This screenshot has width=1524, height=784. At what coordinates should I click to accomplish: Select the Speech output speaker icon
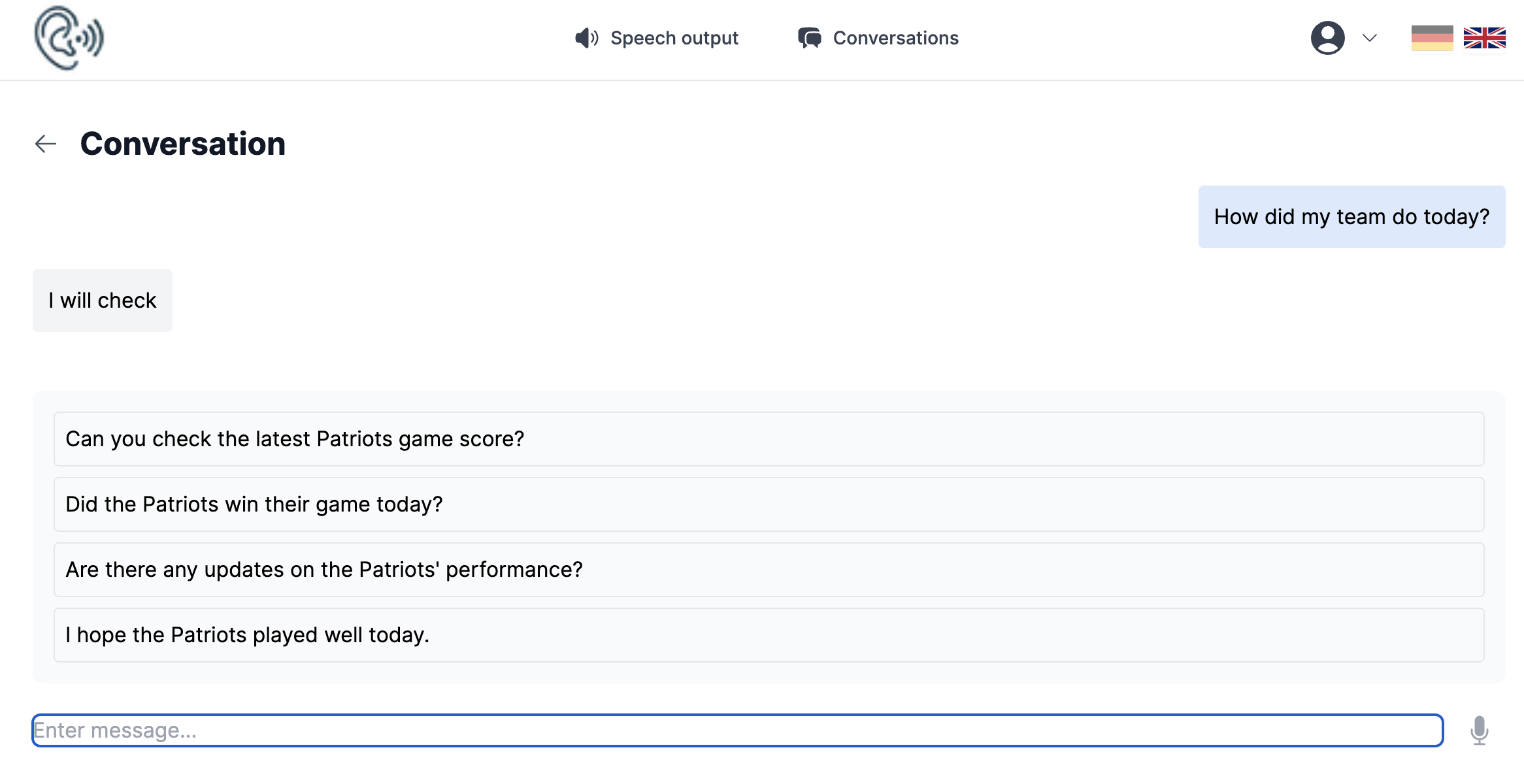586,38
